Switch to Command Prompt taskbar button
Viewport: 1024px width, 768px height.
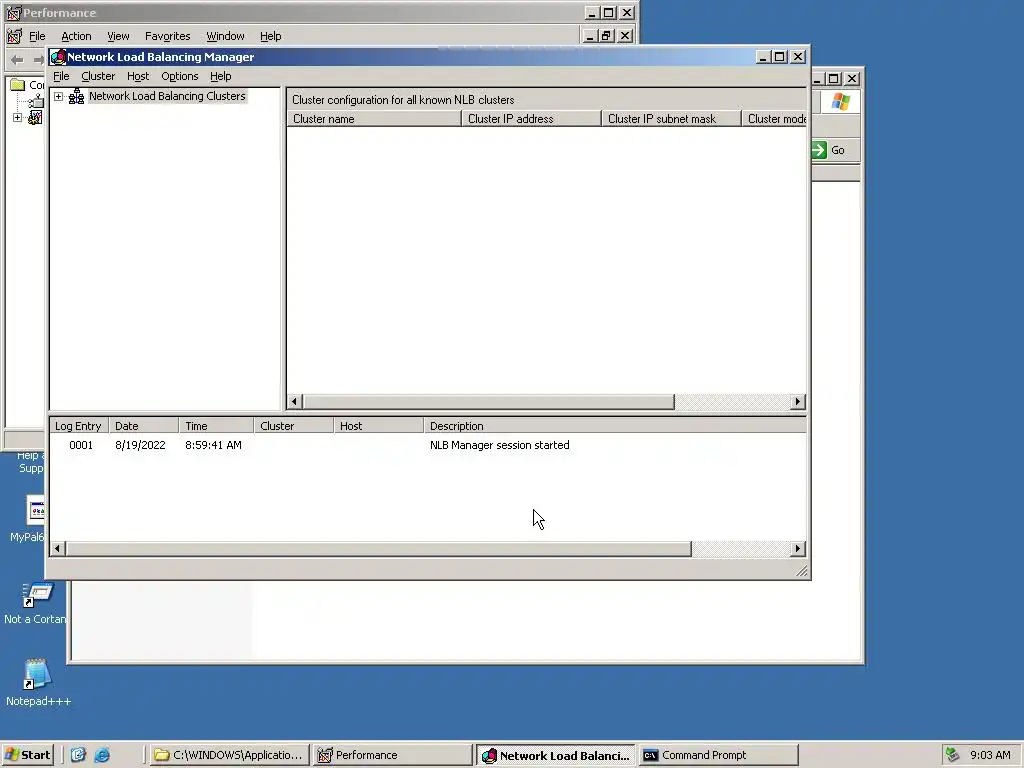click(x=718, y=755)
